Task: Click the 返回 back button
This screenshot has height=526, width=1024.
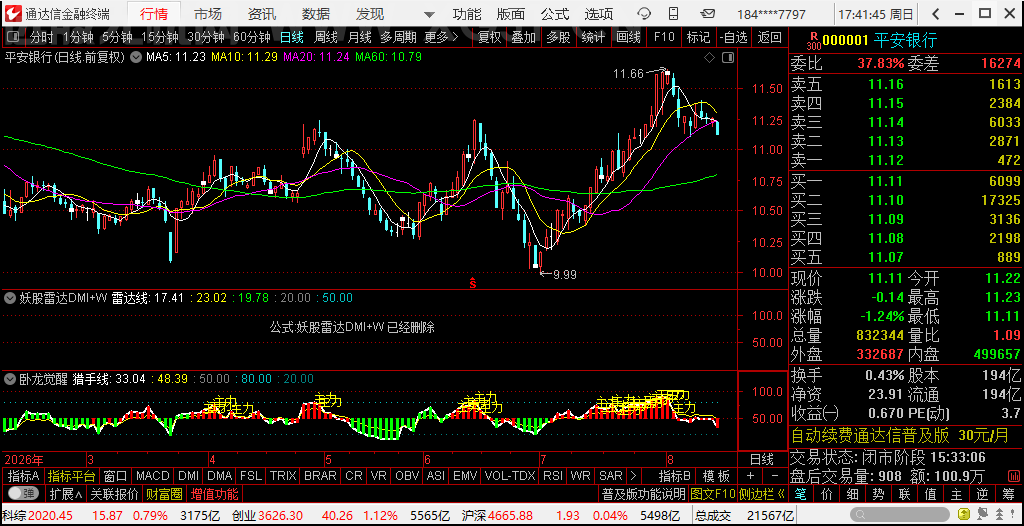Action: (770, 37)
